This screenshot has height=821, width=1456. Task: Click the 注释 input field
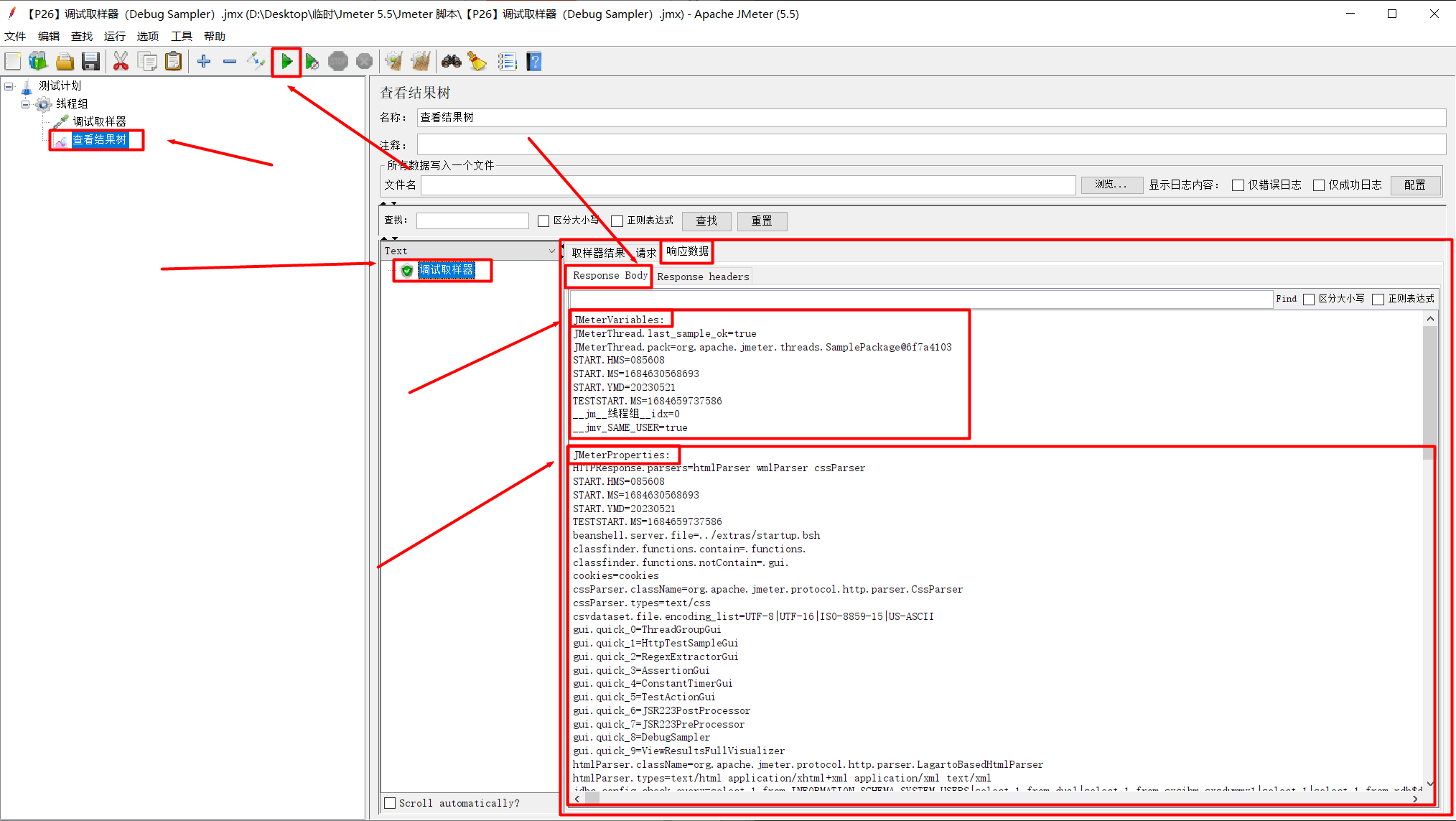pos(931,145)
